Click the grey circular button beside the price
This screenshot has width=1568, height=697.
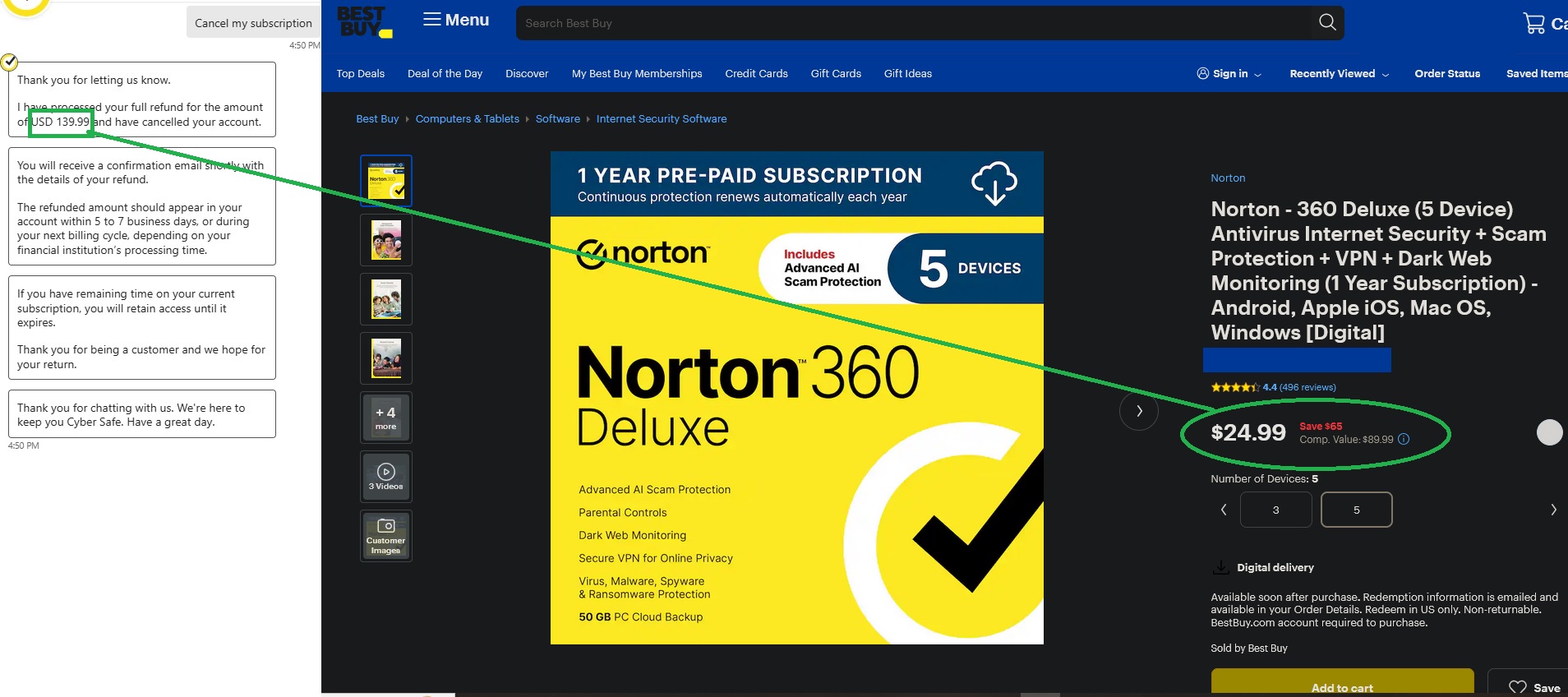point(1549,432)
